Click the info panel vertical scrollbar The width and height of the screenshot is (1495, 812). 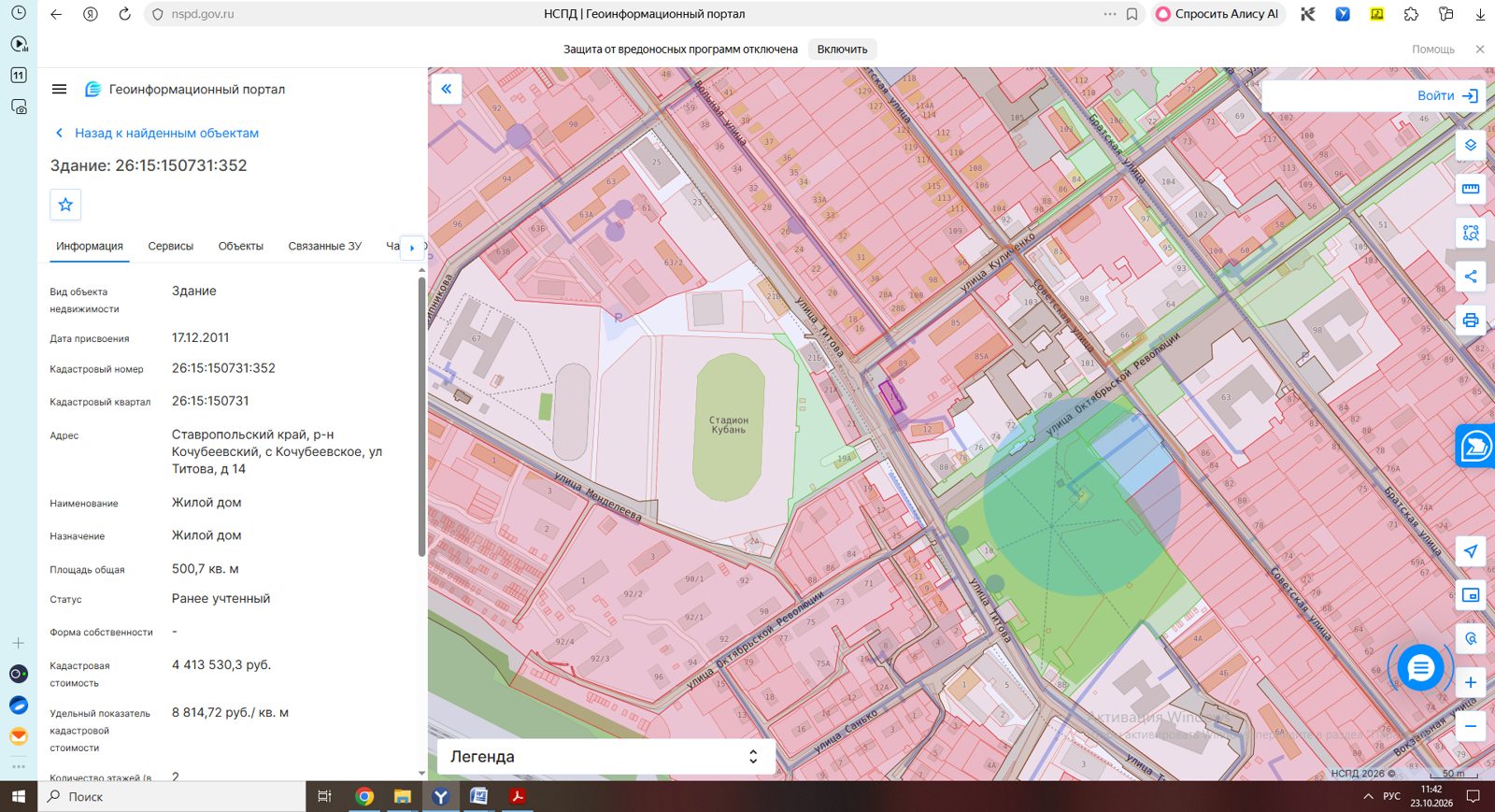[x=421, y=416]
